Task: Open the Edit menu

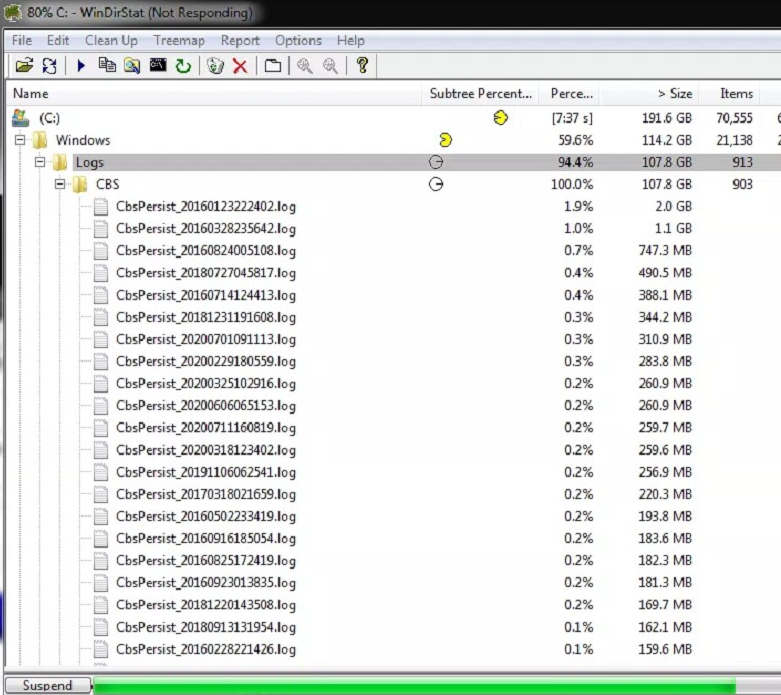Action: click(x=58, y=40)
